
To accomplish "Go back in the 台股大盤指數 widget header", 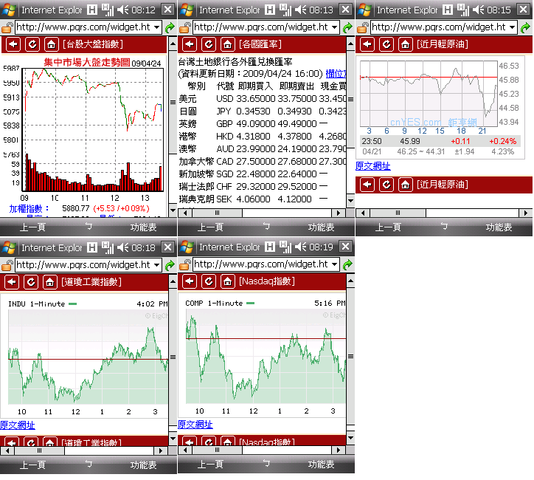I will pos(13,44).
